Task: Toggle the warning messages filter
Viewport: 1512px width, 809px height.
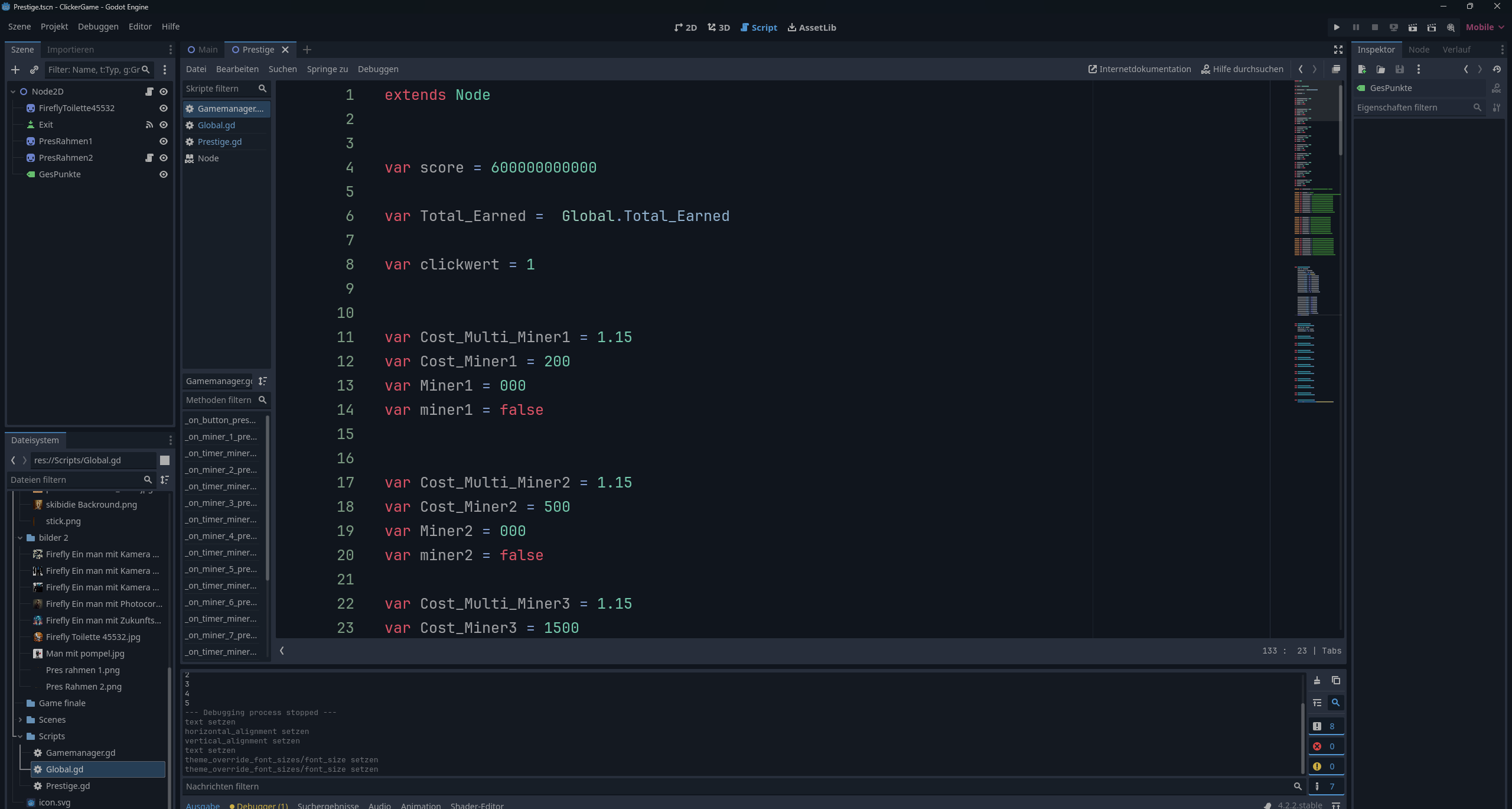Action: pos(1326,766)
